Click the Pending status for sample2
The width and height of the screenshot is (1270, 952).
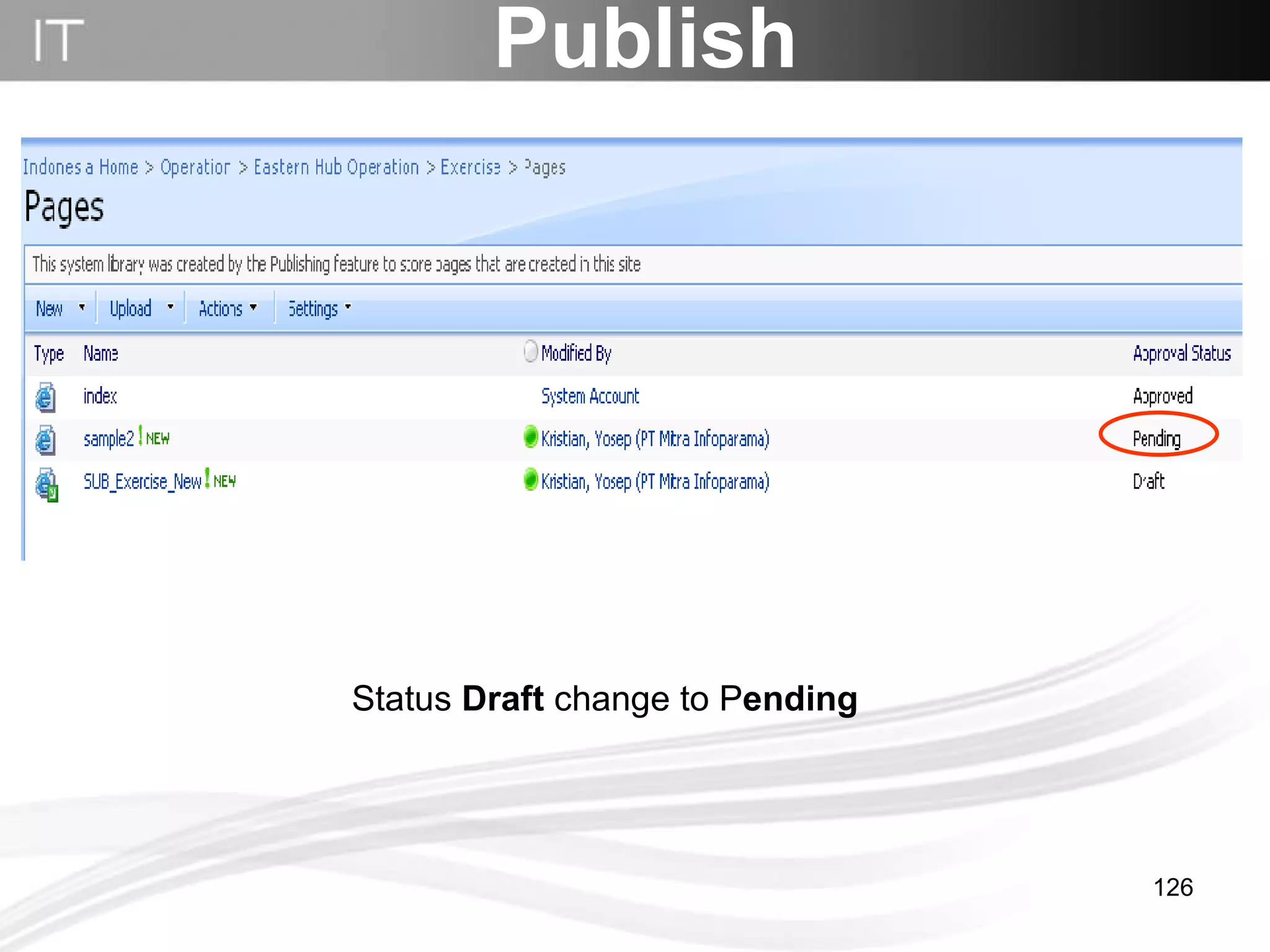click(x=1157, y=439)
